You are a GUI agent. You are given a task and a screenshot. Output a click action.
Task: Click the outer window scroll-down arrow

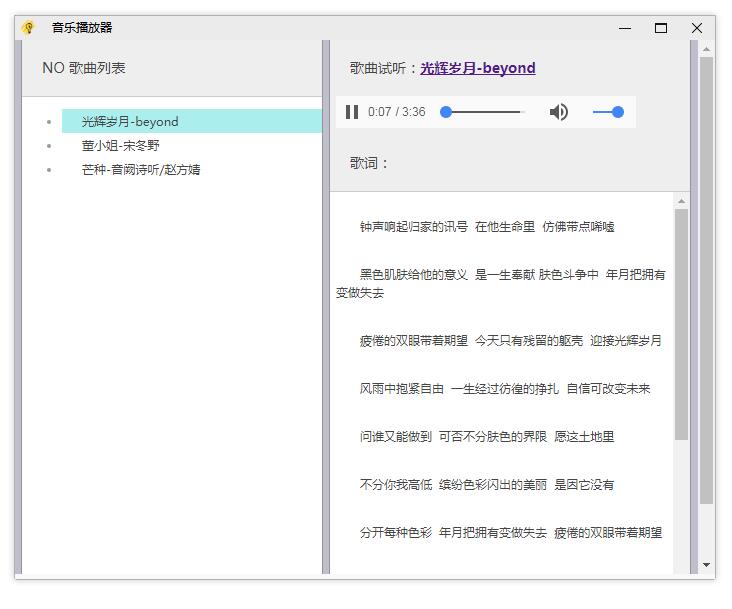click(x=706, y=565)
